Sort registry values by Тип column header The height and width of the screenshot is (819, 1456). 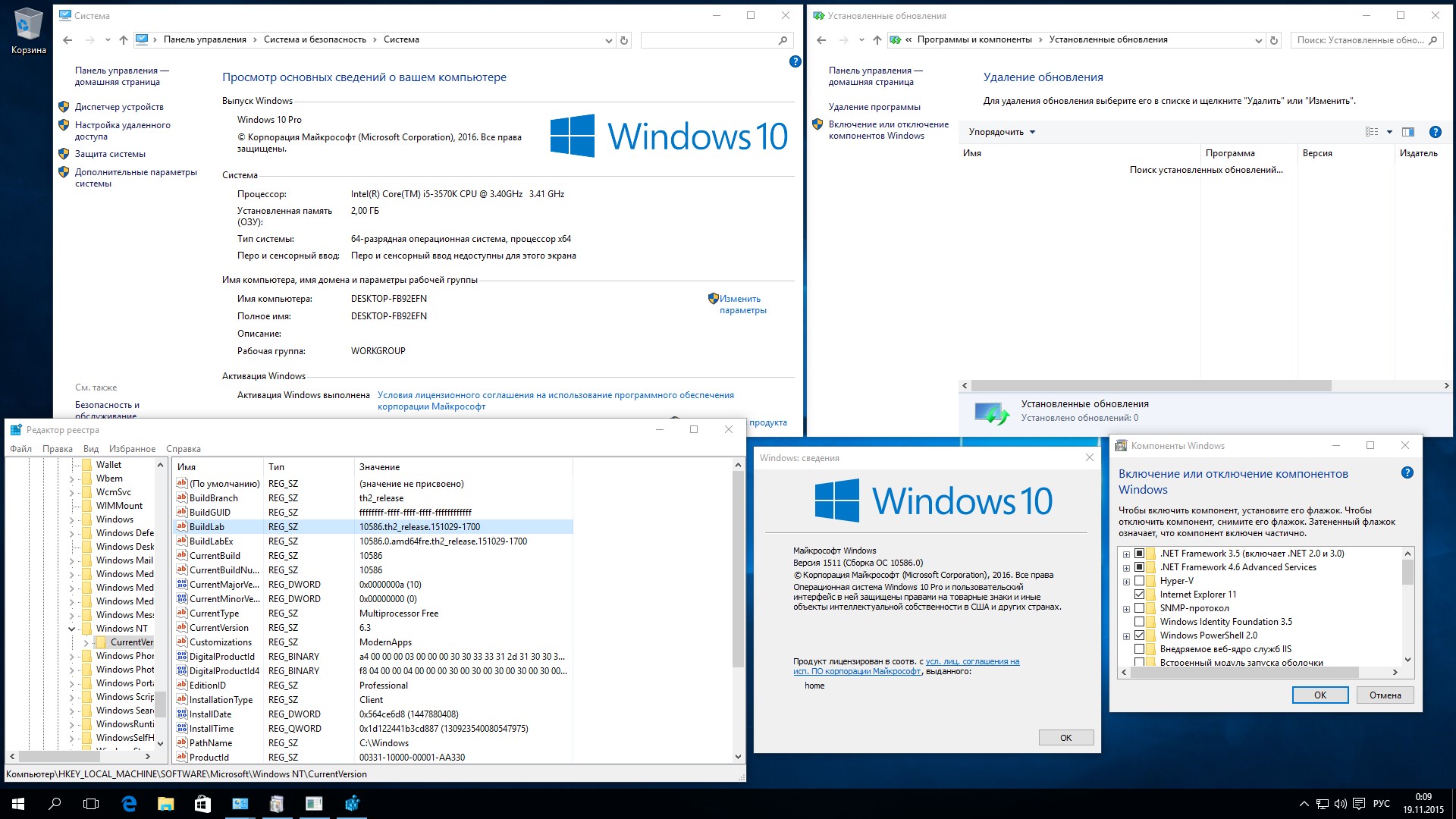tap(309, 467)
